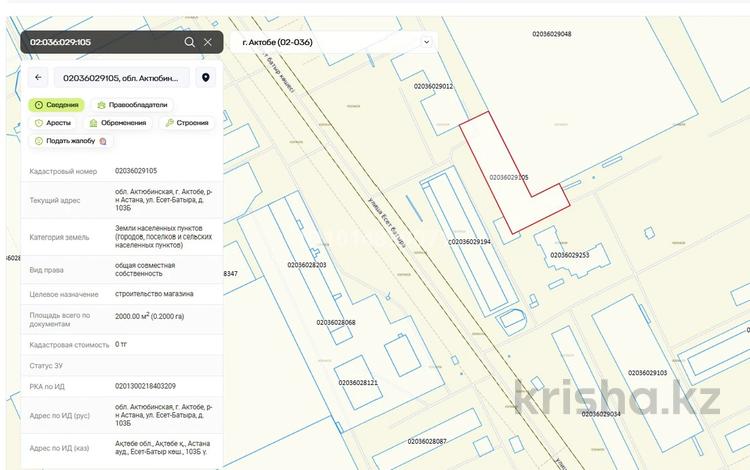Click the Категория земель value text
This screenshot has width=750, height=470.
[164, 237]
